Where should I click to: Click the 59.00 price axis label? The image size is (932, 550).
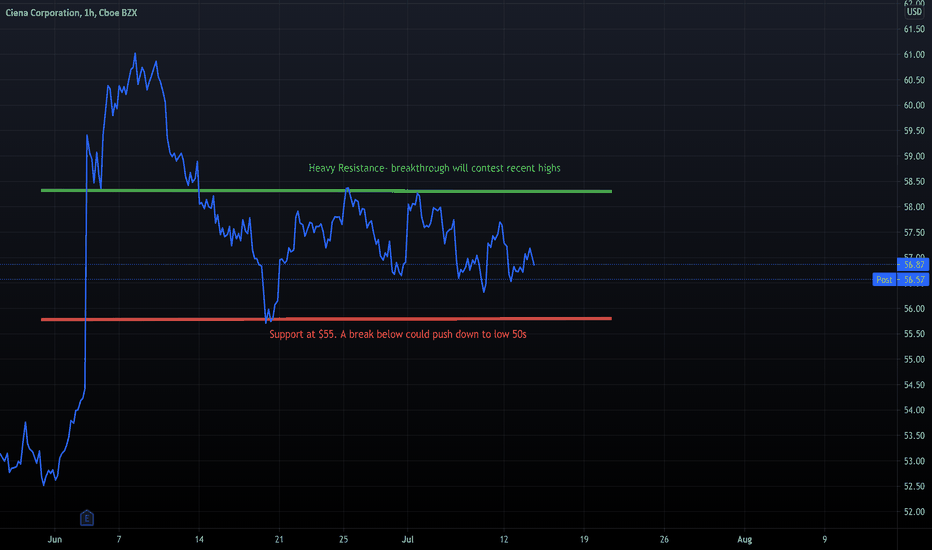point(914,156)
